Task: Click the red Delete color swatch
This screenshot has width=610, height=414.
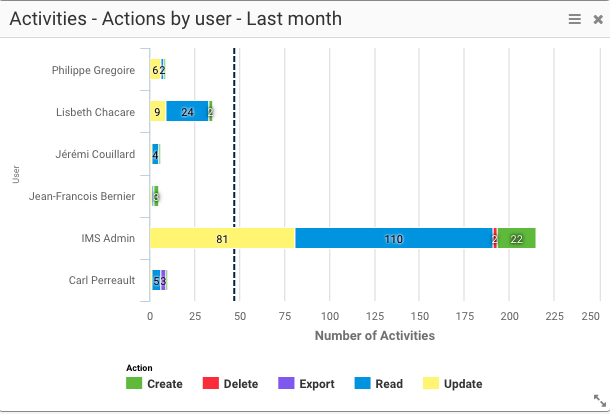Action: pyautogui.click(x=210, y=384)
